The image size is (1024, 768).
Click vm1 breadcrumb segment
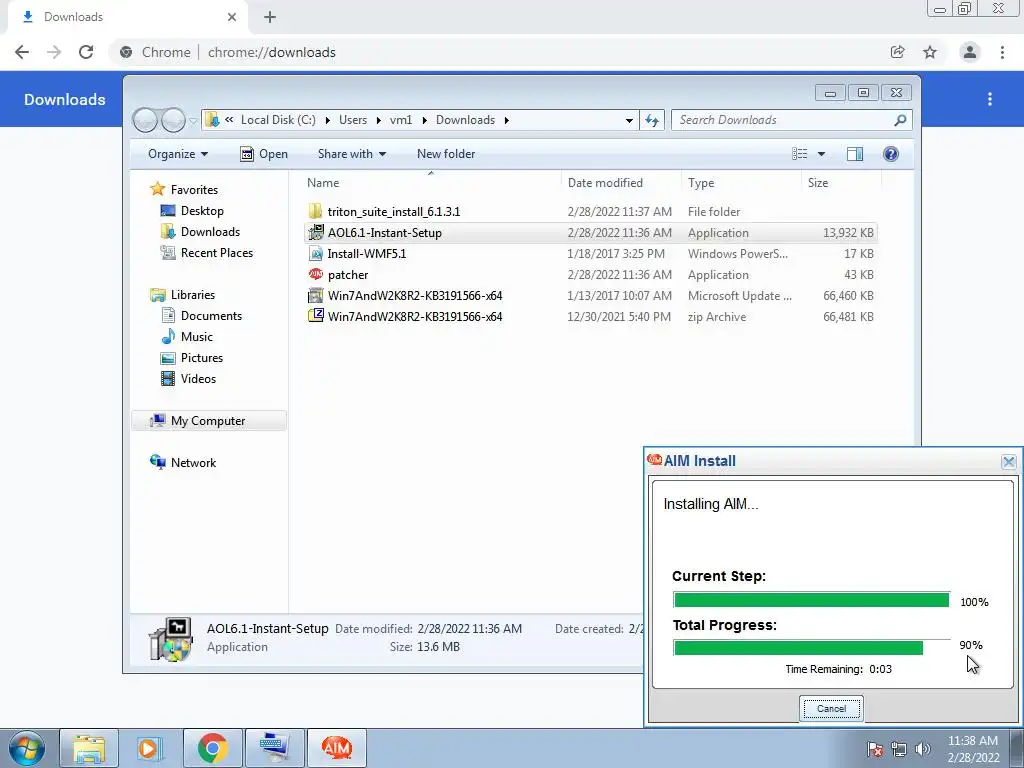[x=401, y=120]
